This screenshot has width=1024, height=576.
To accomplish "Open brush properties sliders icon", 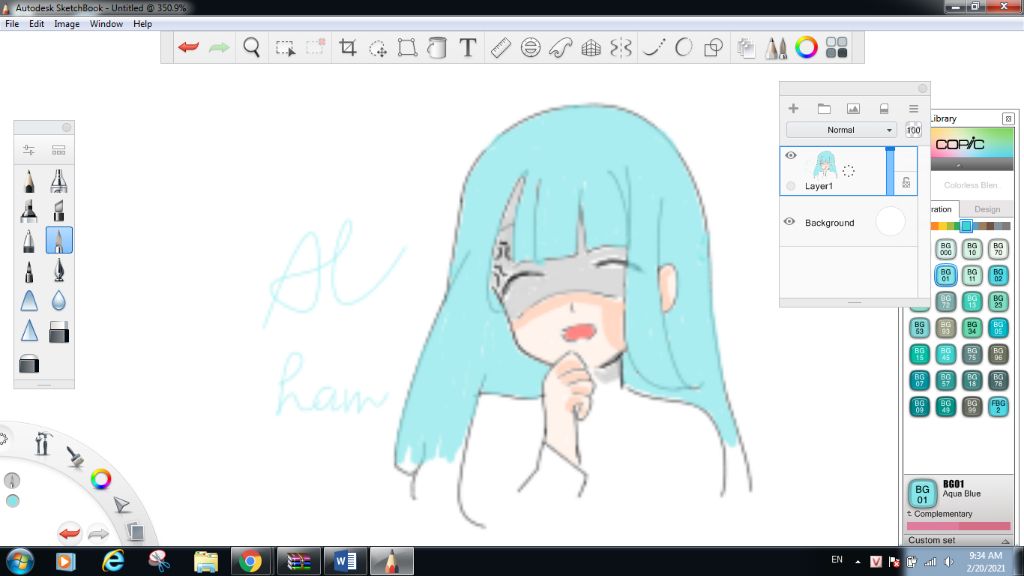I will click(x=29, y=150).
